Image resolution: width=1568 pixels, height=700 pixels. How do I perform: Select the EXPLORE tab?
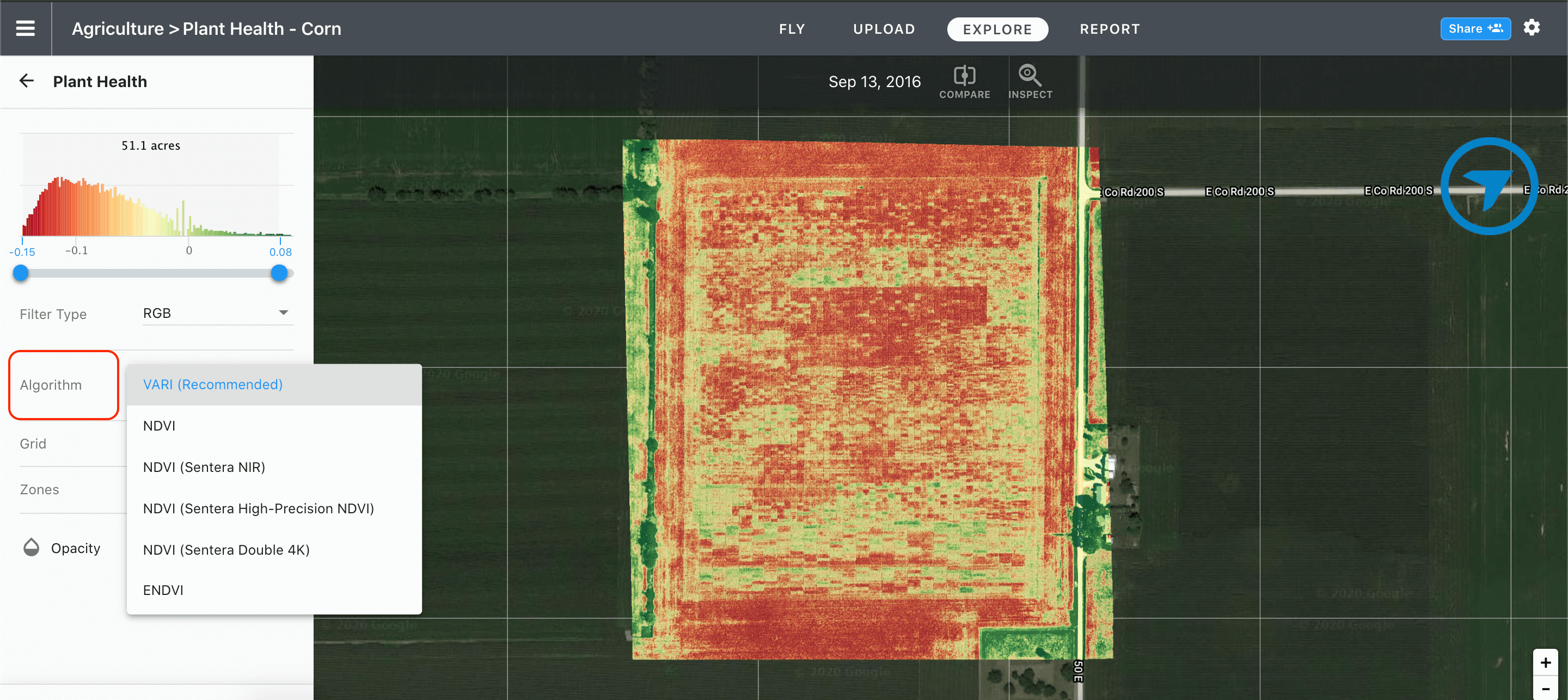pyautogui.click(x=997, y=29)
